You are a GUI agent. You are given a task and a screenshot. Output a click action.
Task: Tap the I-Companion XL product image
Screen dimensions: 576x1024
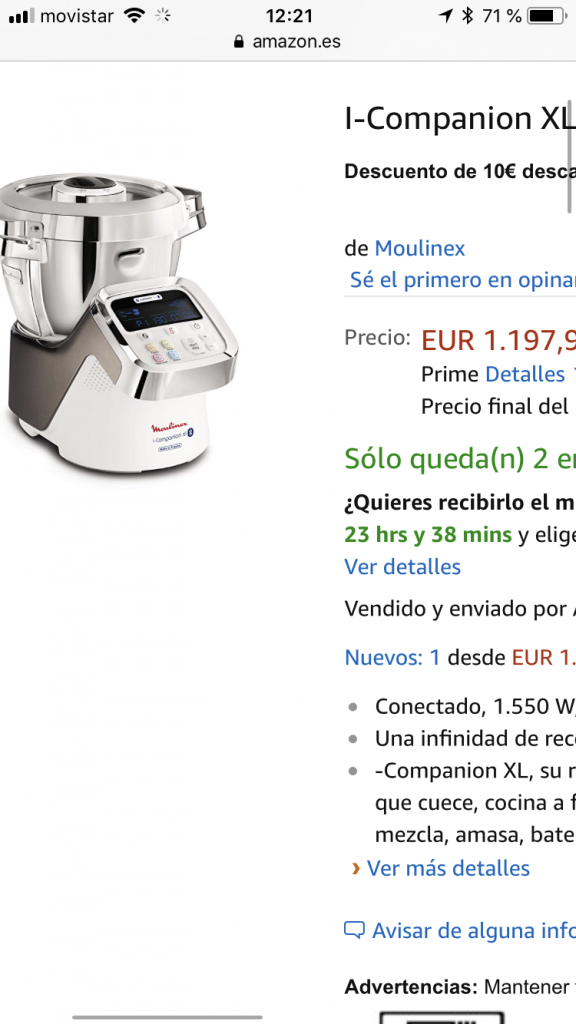[x=120, y=322]
